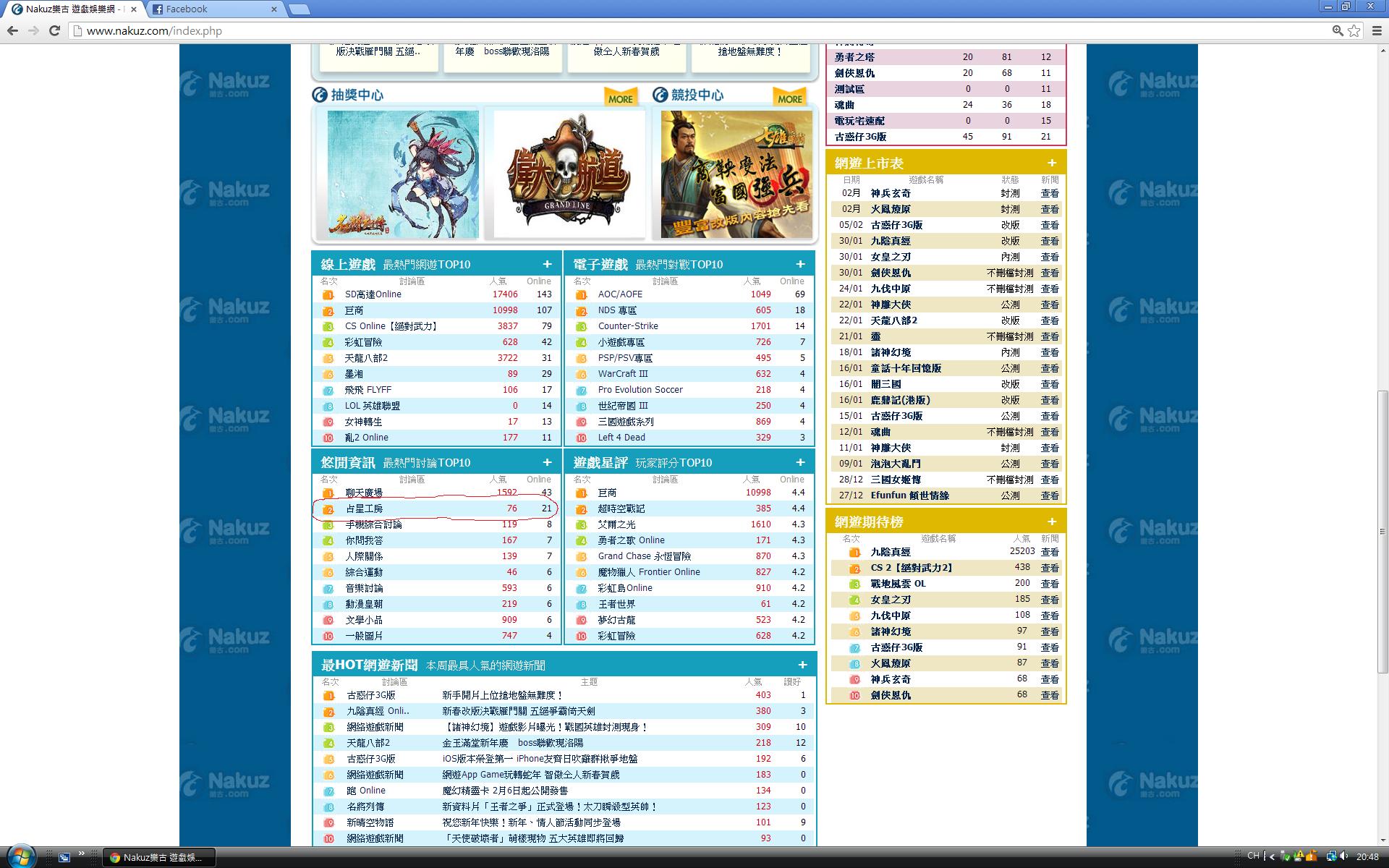Image resolution: width=1389 pixels, height=868 pixels.
Task: Open 天龍八部2 in 線上遊戲 list
Action: click(366, 358)
